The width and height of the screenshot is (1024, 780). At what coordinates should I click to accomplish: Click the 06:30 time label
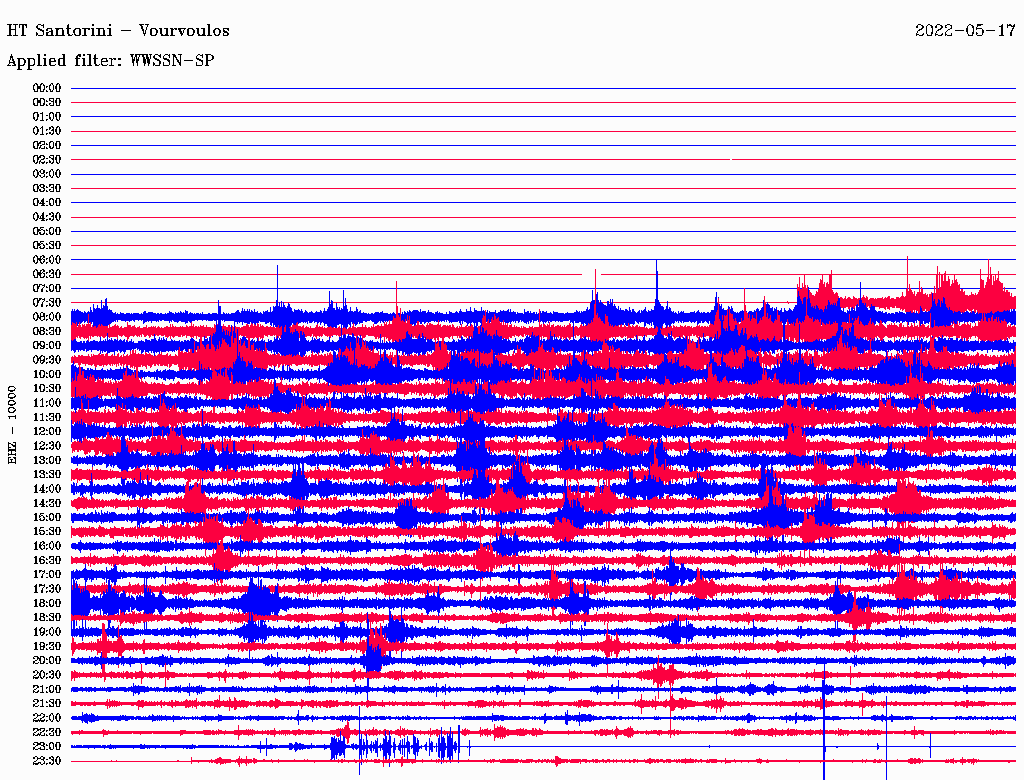(x=47, y=274)
